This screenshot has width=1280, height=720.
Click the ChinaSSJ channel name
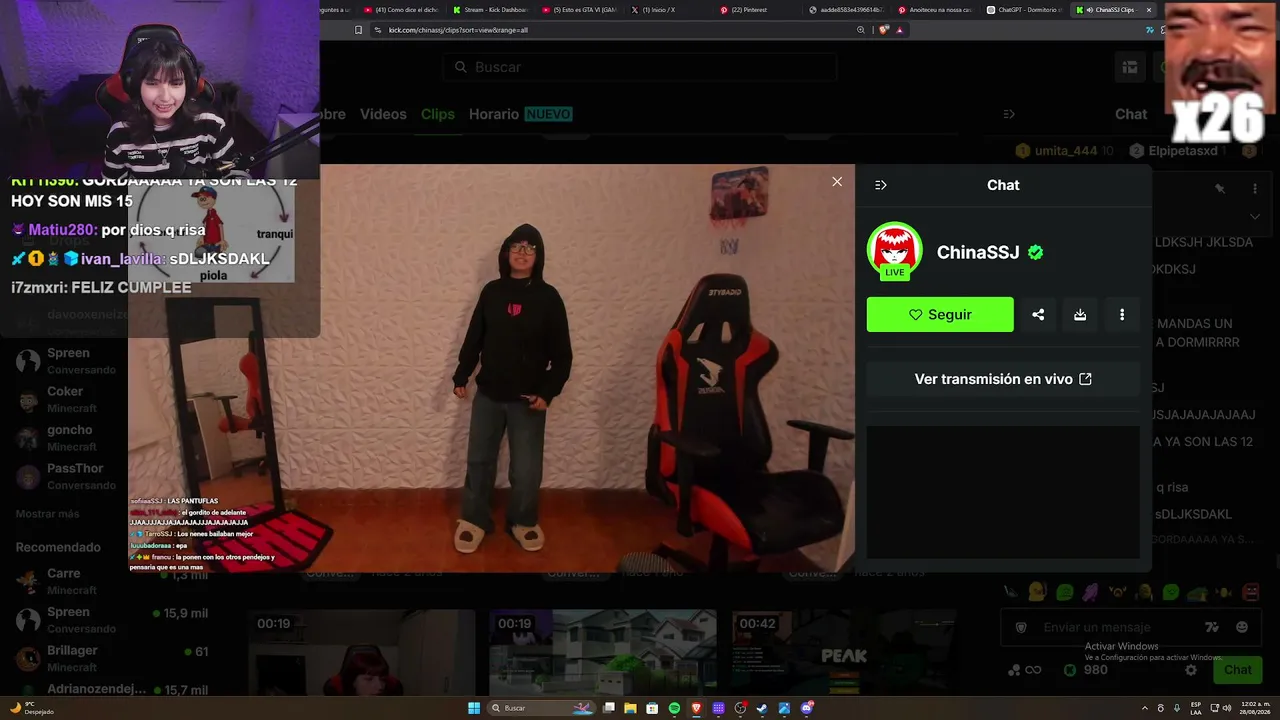pos(978,252)
